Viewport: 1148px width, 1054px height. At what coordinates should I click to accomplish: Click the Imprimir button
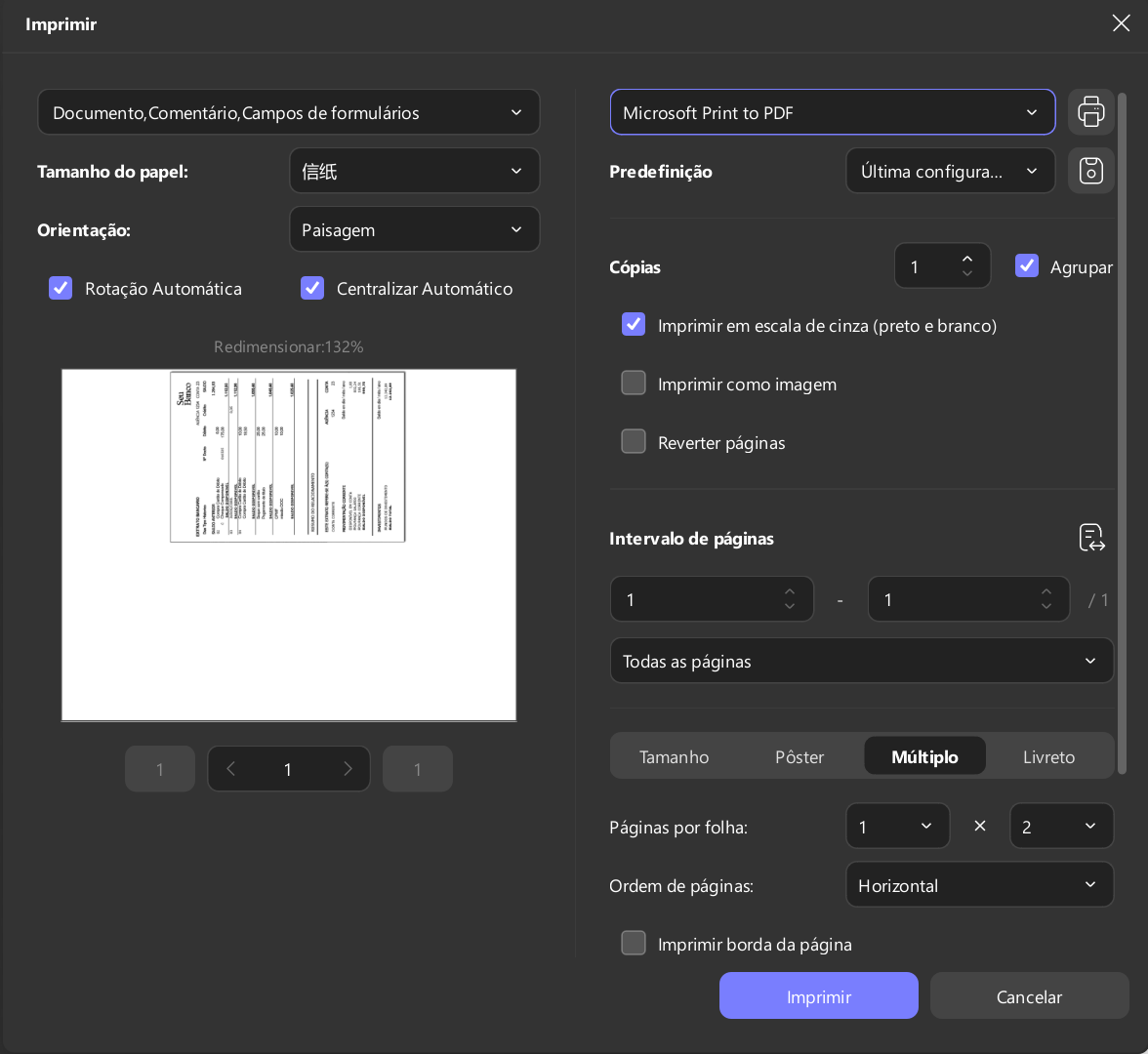click(x=818, y=996)
